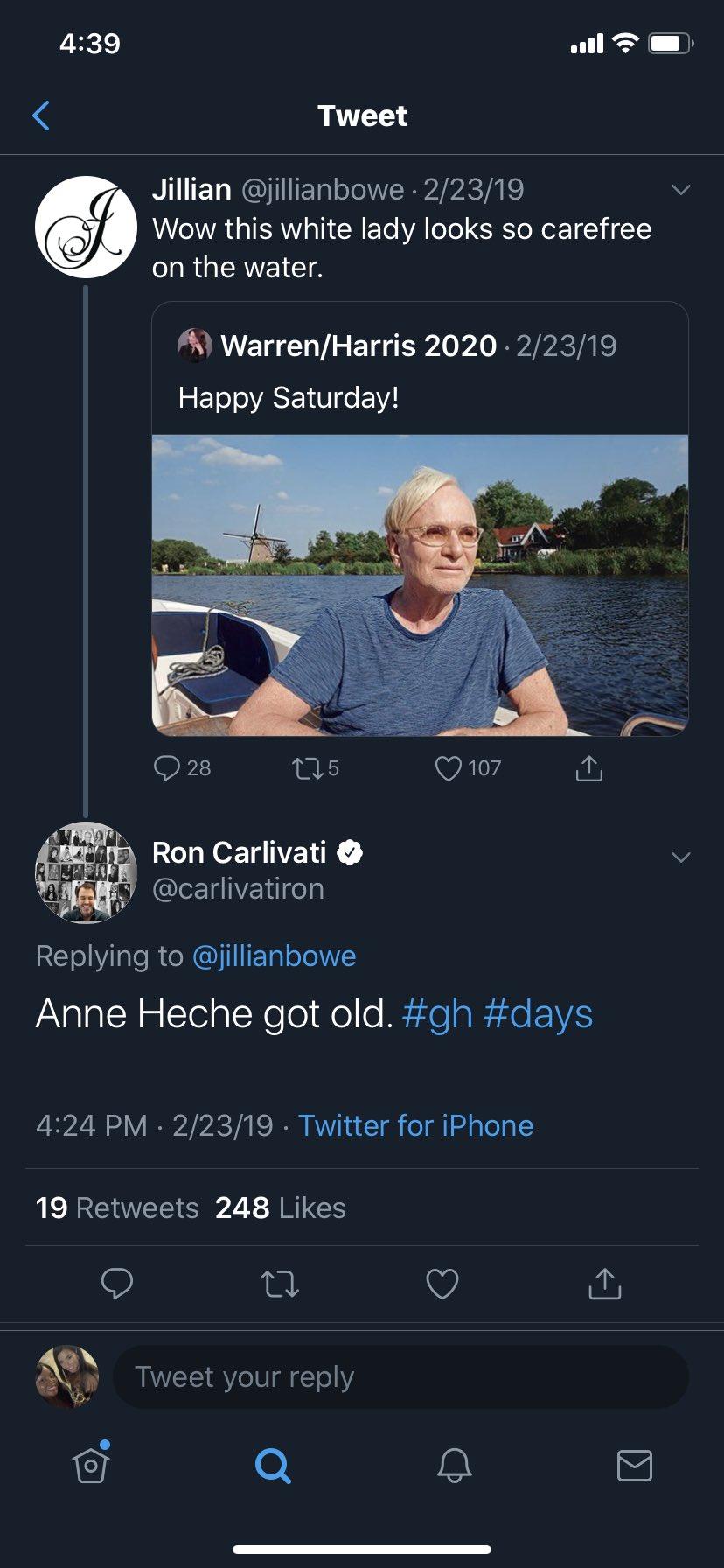This screenshot has height=1568, width=724.
Task: Open the #gh hashtag
Action: point(437,1014)
